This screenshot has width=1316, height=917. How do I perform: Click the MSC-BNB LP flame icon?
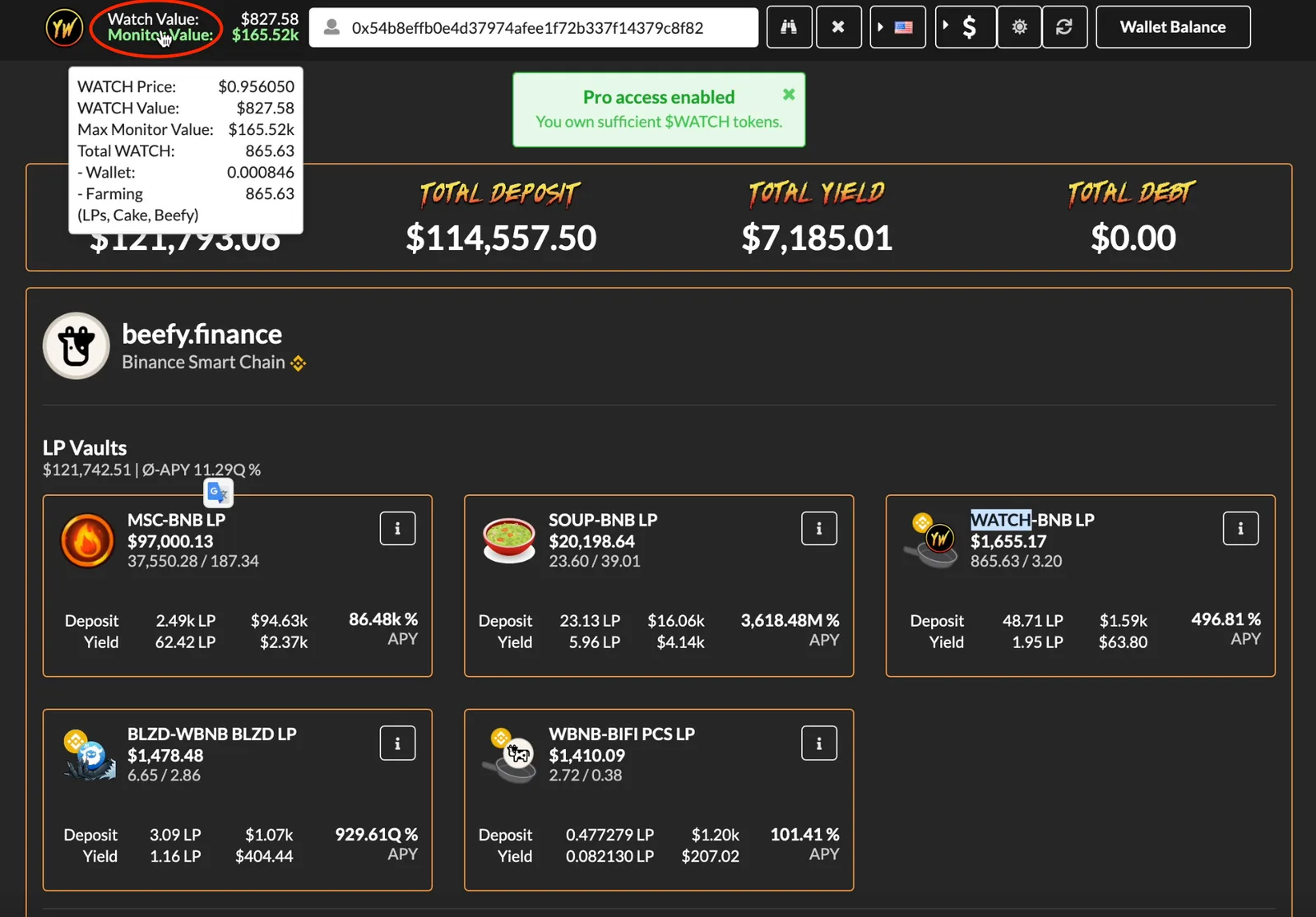click(87, 540)
